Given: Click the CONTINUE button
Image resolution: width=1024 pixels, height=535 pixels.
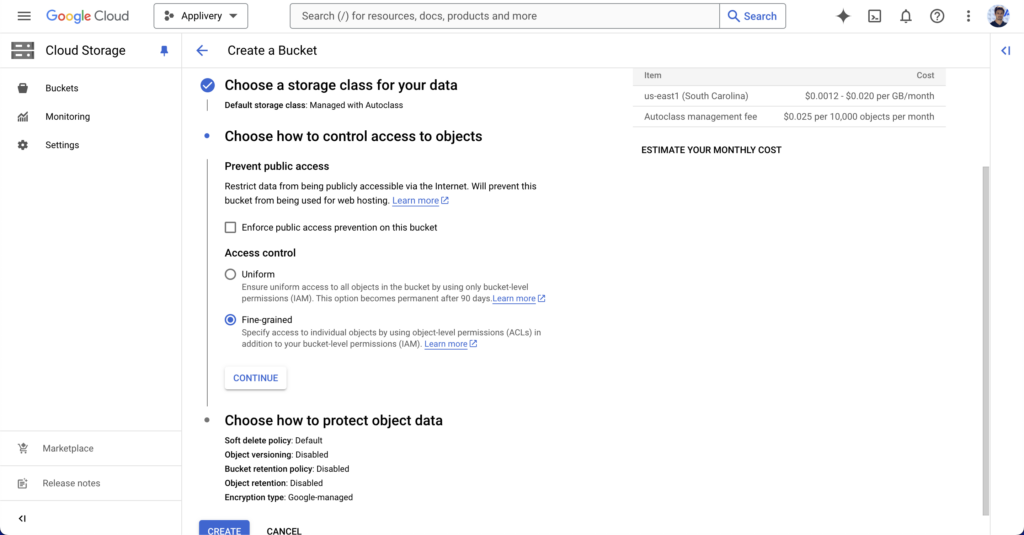Looking at the screenshot, I should 255,378.
